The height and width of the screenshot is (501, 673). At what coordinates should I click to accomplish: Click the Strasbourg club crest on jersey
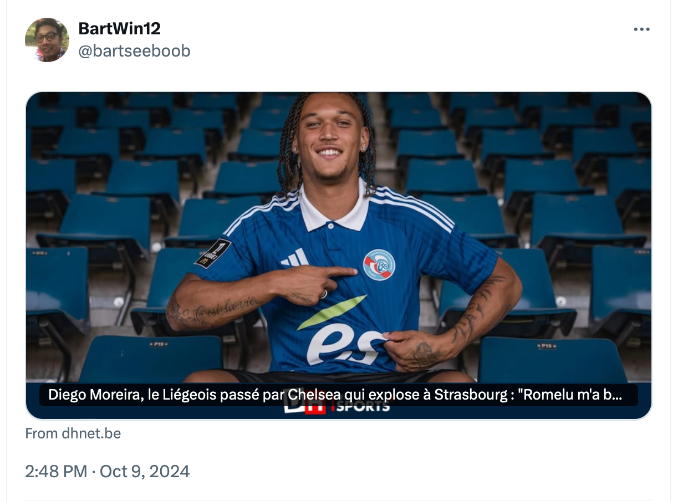pos(379,265)
